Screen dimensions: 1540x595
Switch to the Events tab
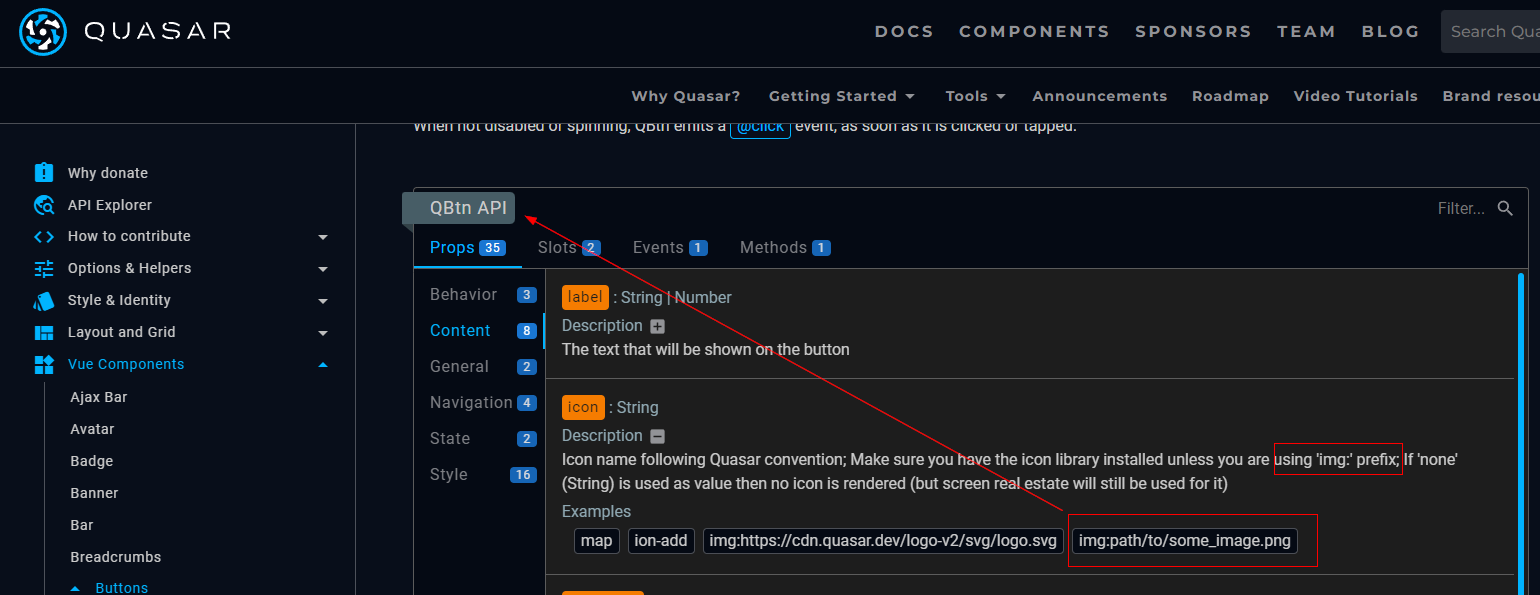click(x=670, y=247)
